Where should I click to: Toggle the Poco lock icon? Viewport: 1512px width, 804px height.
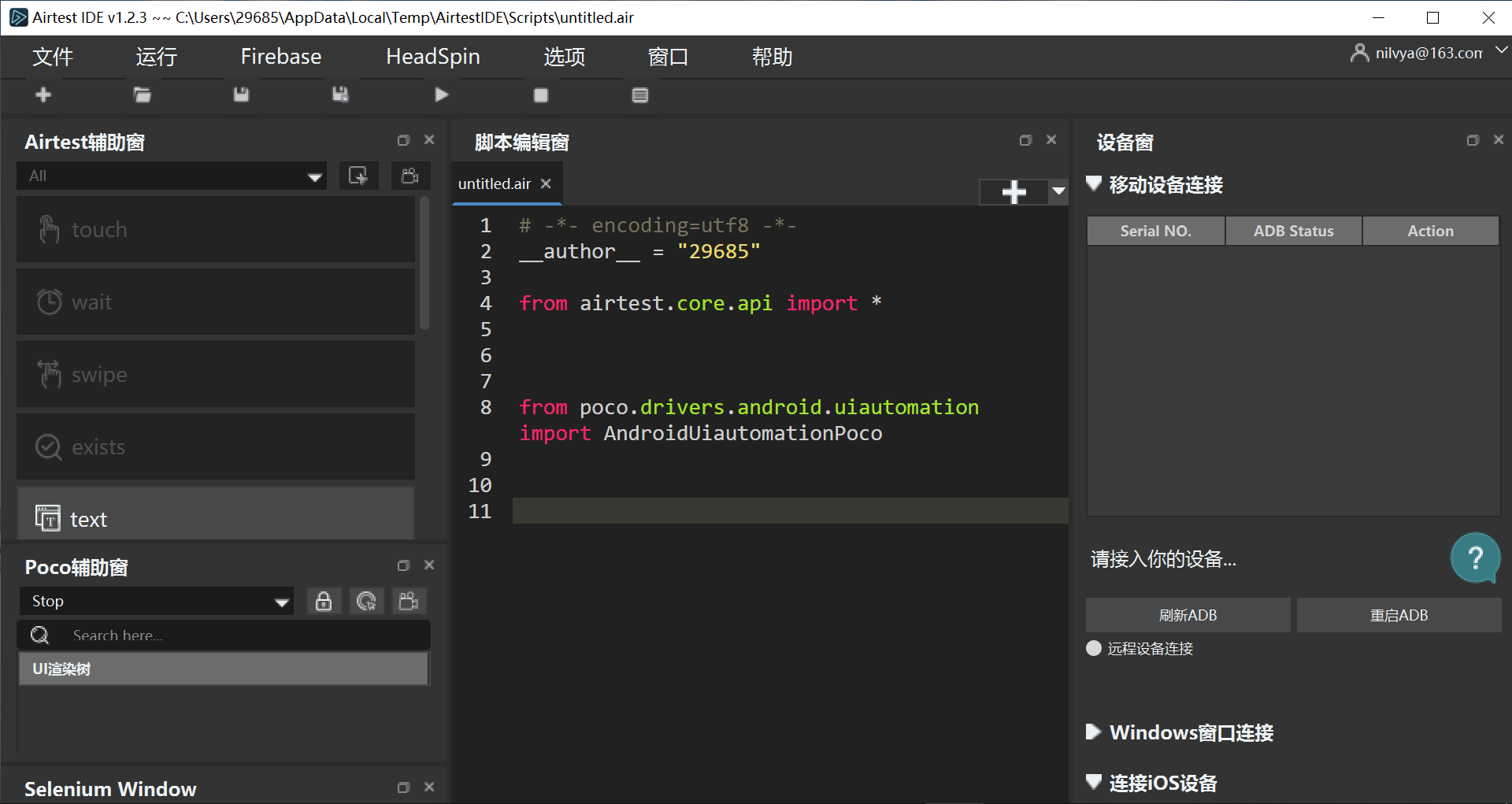click(x=324, y=602)
